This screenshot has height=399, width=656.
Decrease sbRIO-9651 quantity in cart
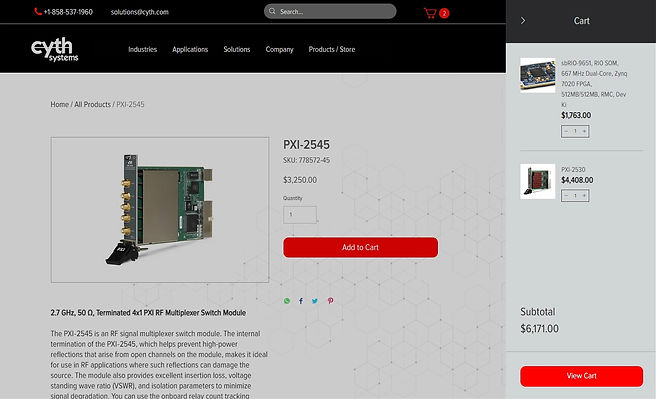pos(566,131)
